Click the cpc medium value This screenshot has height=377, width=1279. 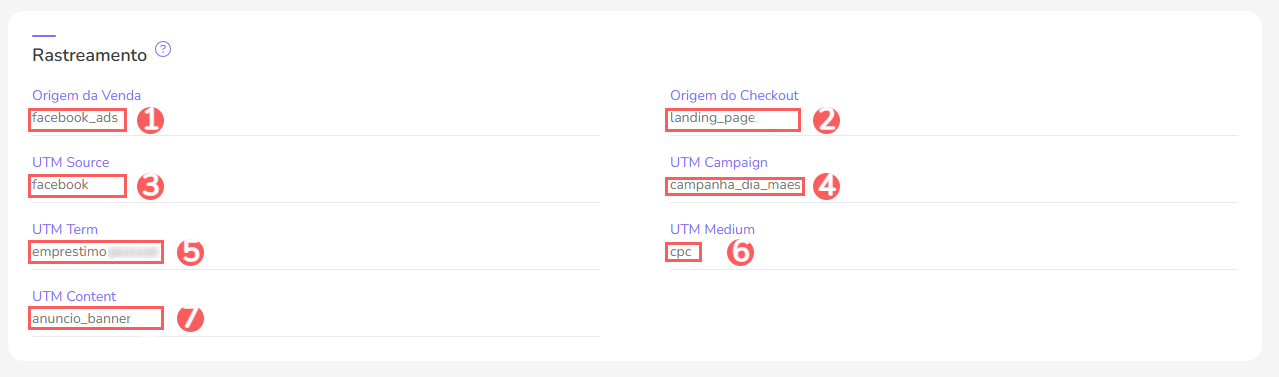683,252
